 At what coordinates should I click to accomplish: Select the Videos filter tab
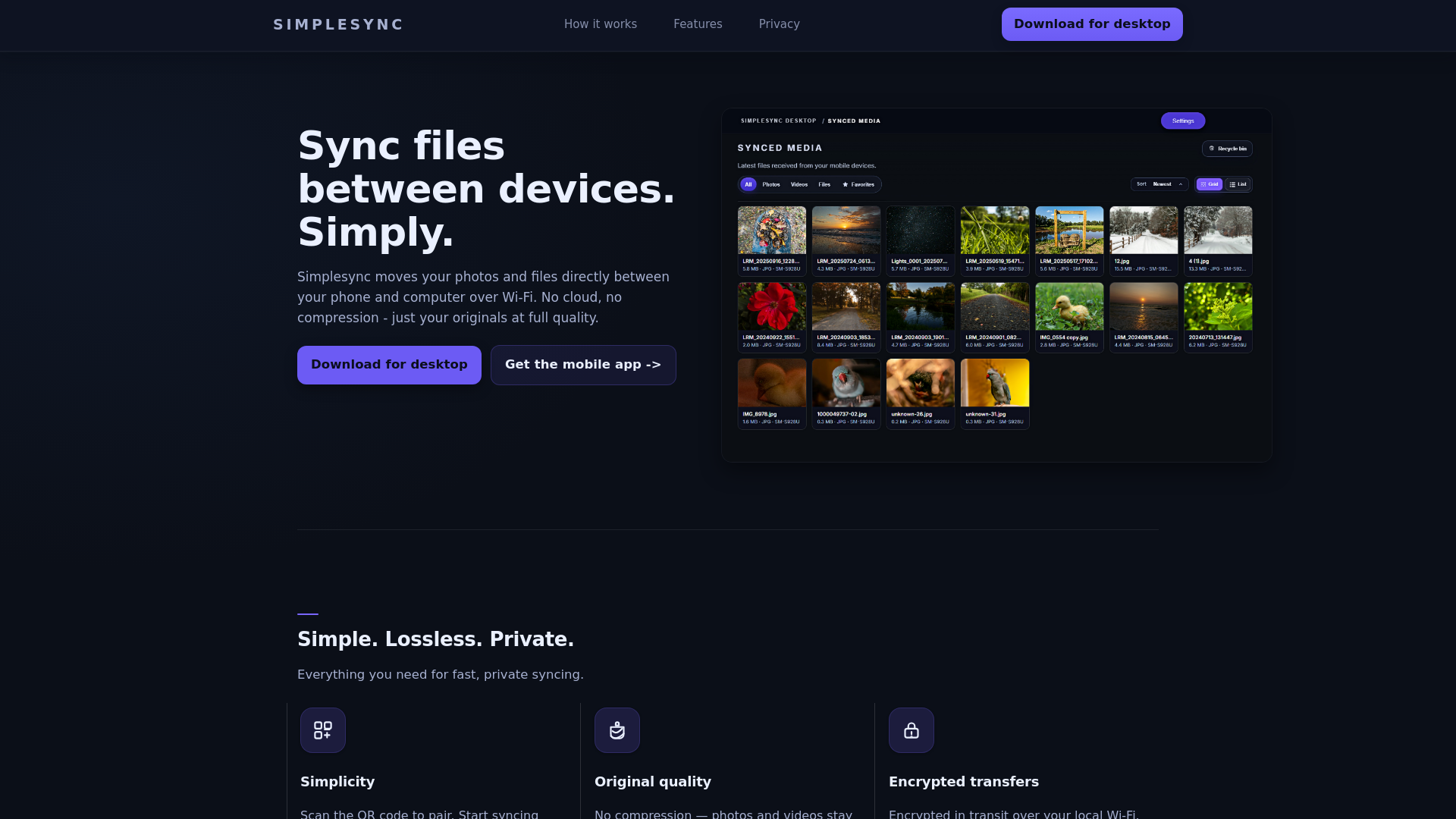pyautogui.click(x=799, y=184)
